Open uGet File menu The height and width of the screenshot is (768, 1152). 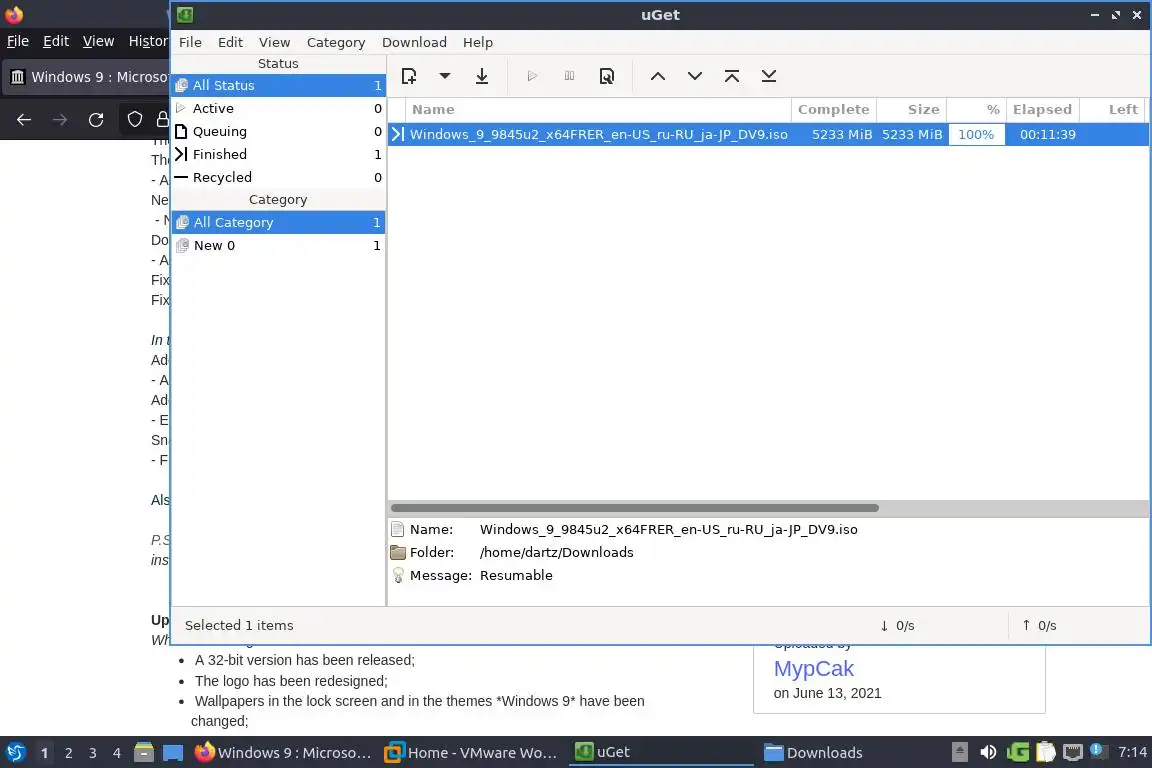coord(190,43)
